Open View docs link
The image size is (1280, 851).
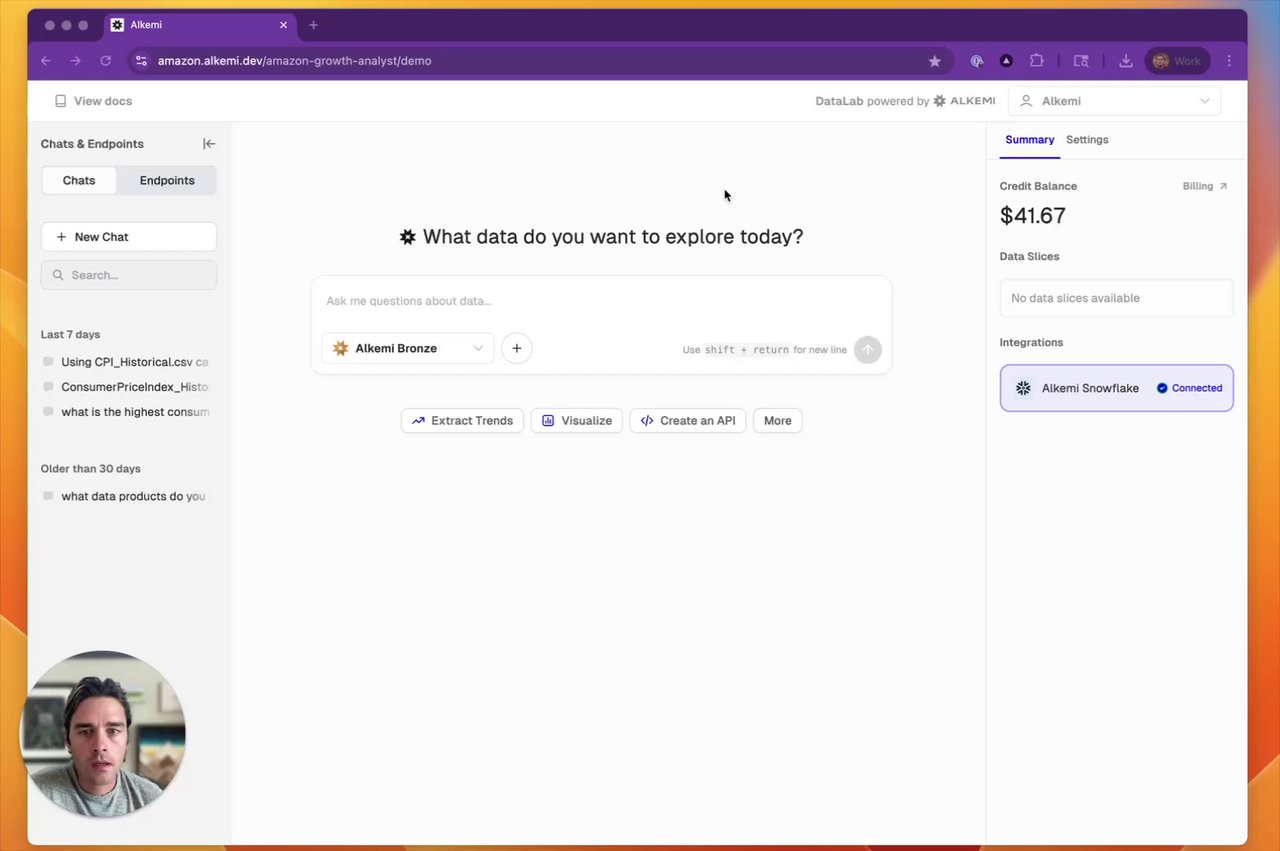[x=93, y=101]
